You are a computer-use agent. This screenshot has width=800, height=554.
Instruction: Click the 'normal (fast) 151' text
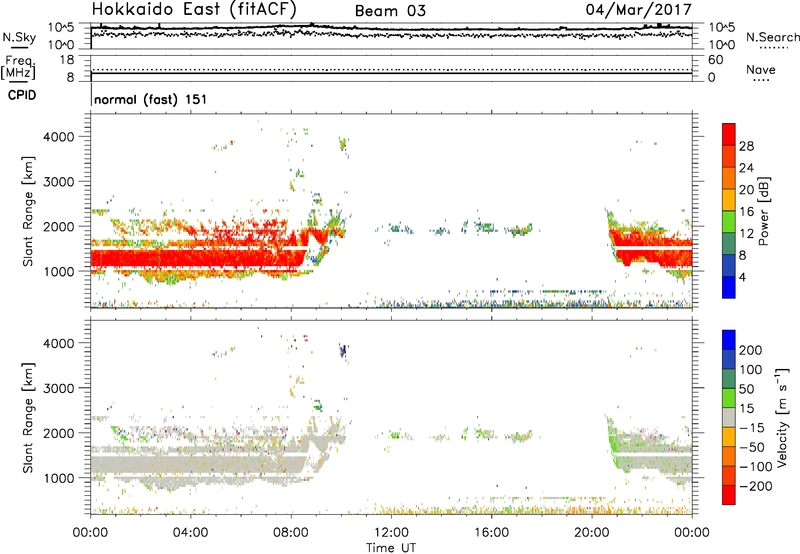coord(151,99)
